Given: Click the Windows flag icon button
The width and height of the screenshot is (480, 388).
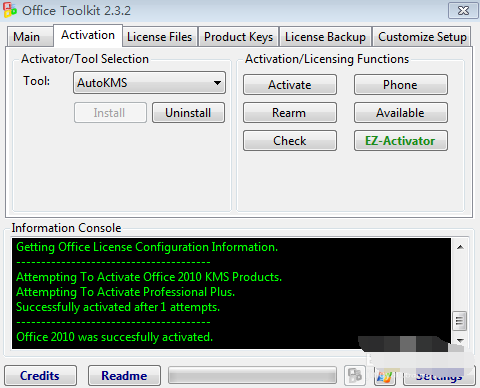Looking at the screenshot, I should coord(386,376).
